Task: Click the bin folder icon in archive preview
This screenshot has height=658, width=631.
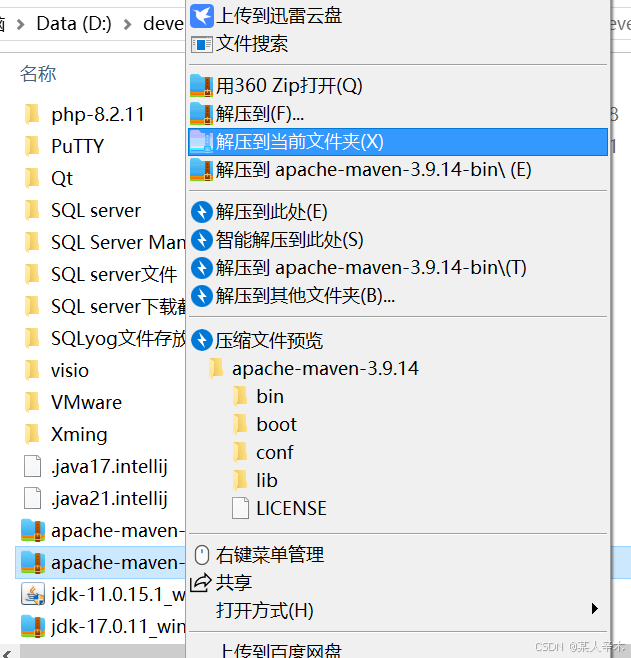Action: 240,397
